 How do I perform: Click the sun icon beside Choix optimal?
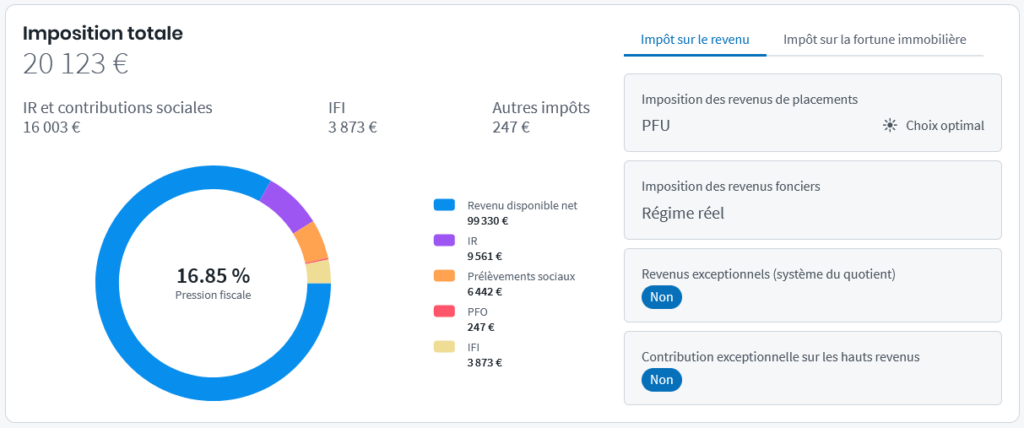pyautogui.click(x=890, y=126)
